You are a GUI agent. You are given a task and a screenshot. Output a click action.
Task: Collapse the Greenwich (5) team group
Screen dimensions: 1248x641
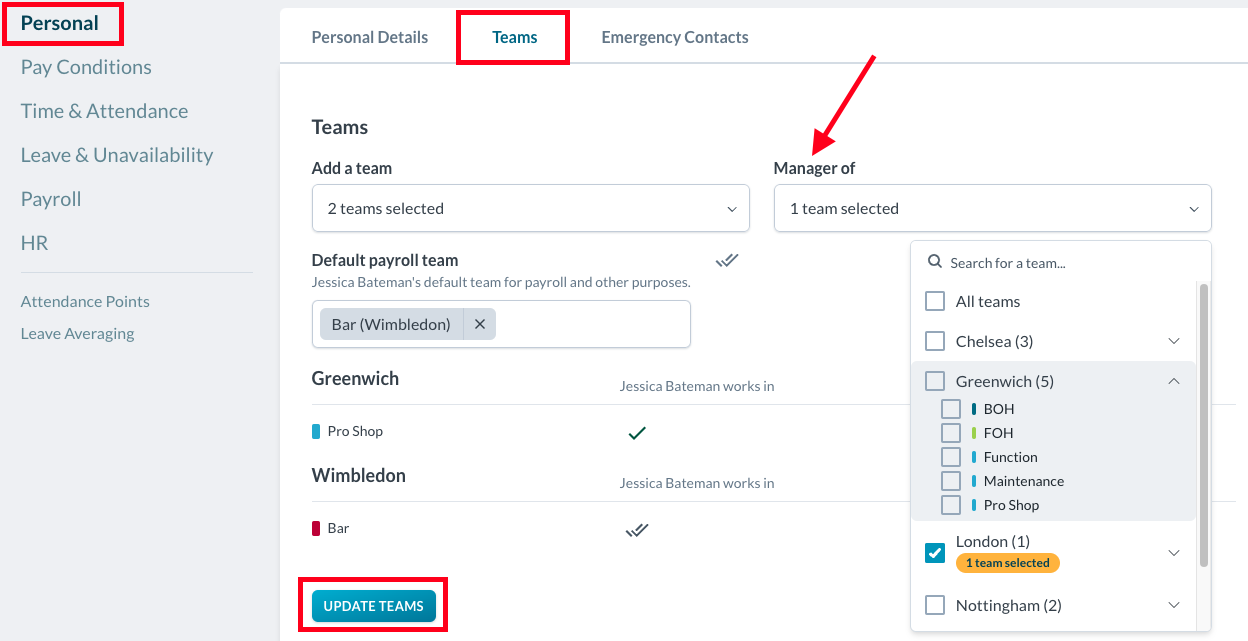[1174, 381]
